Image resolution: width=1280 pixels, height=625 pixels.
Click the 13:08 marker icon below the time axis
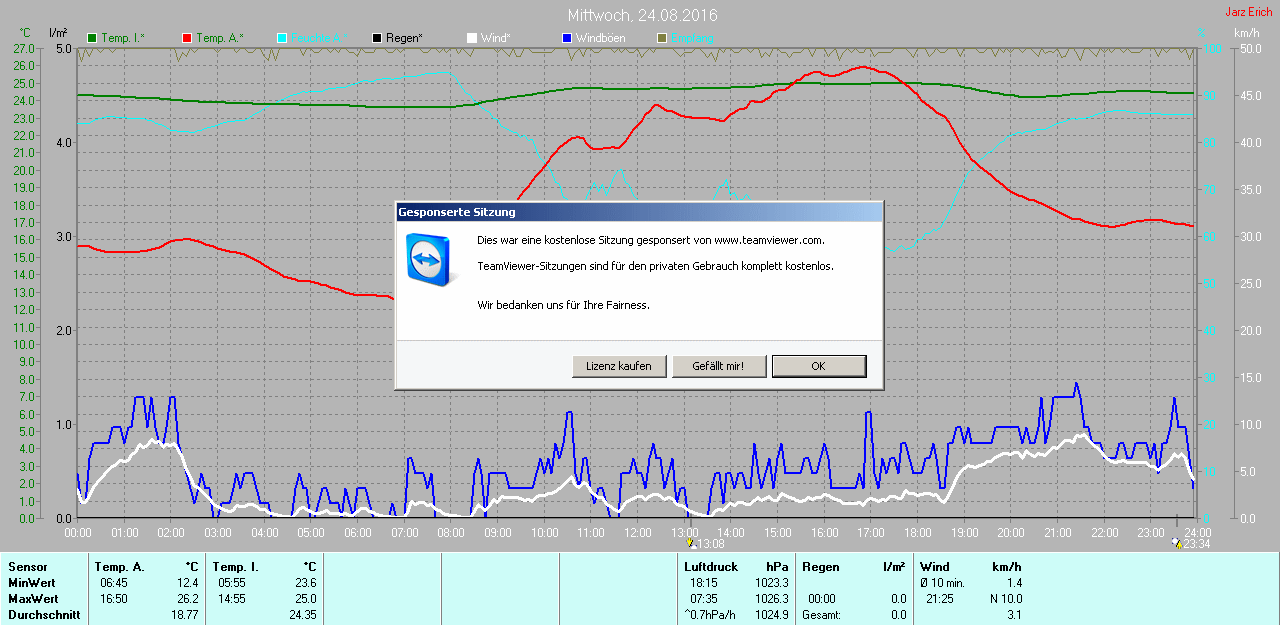pyautogui.click(x=690, y=543)
